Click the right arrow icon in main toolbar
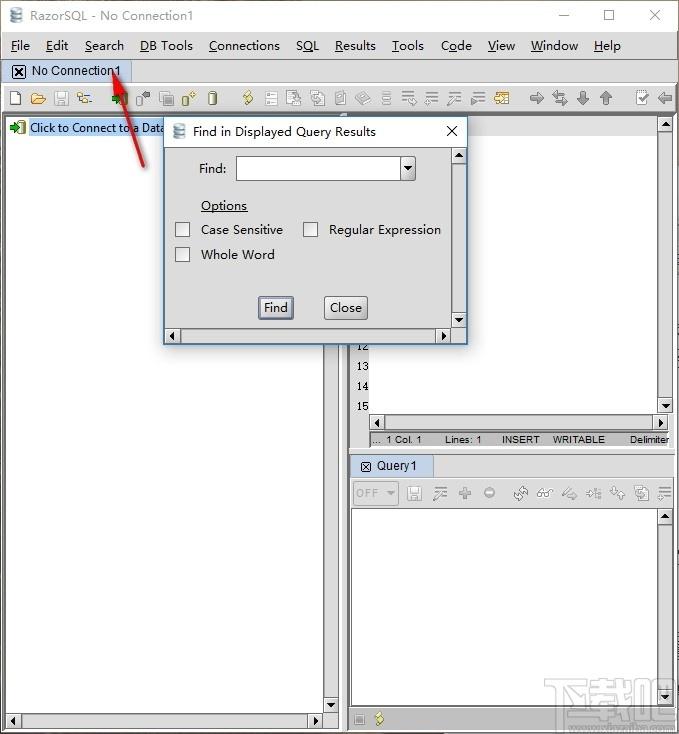The height and width of the screenshot is (734, 679). (537, 98)
